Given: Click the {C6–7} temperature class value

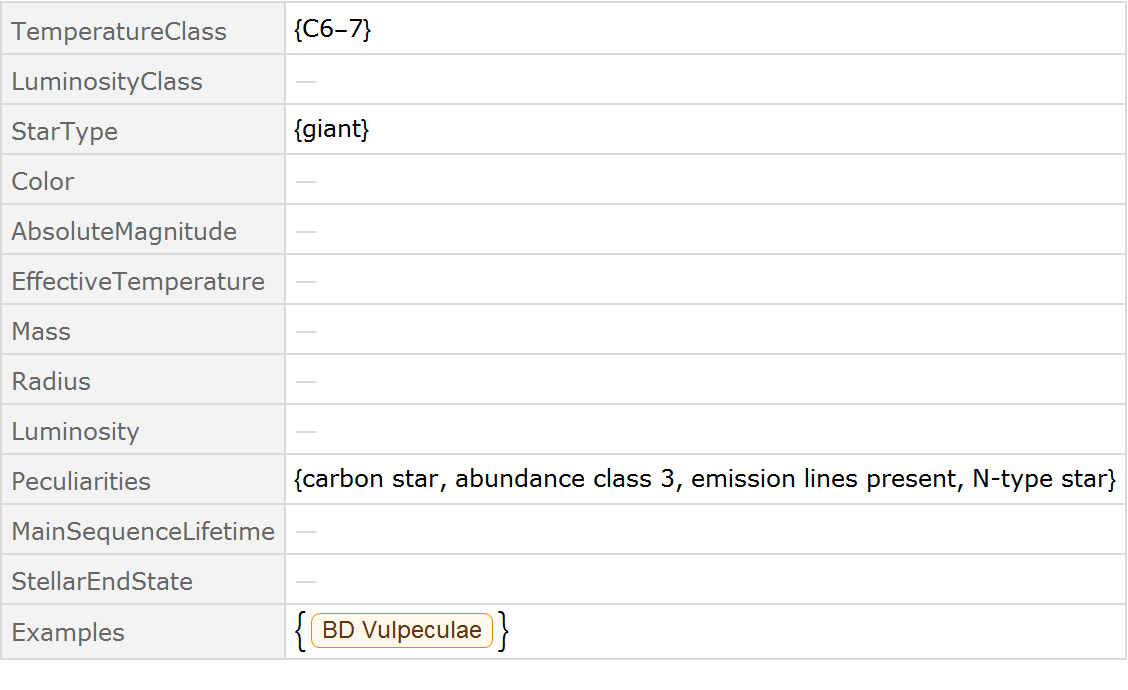Looking at the screenshot, I should click(x=333, y=30).
